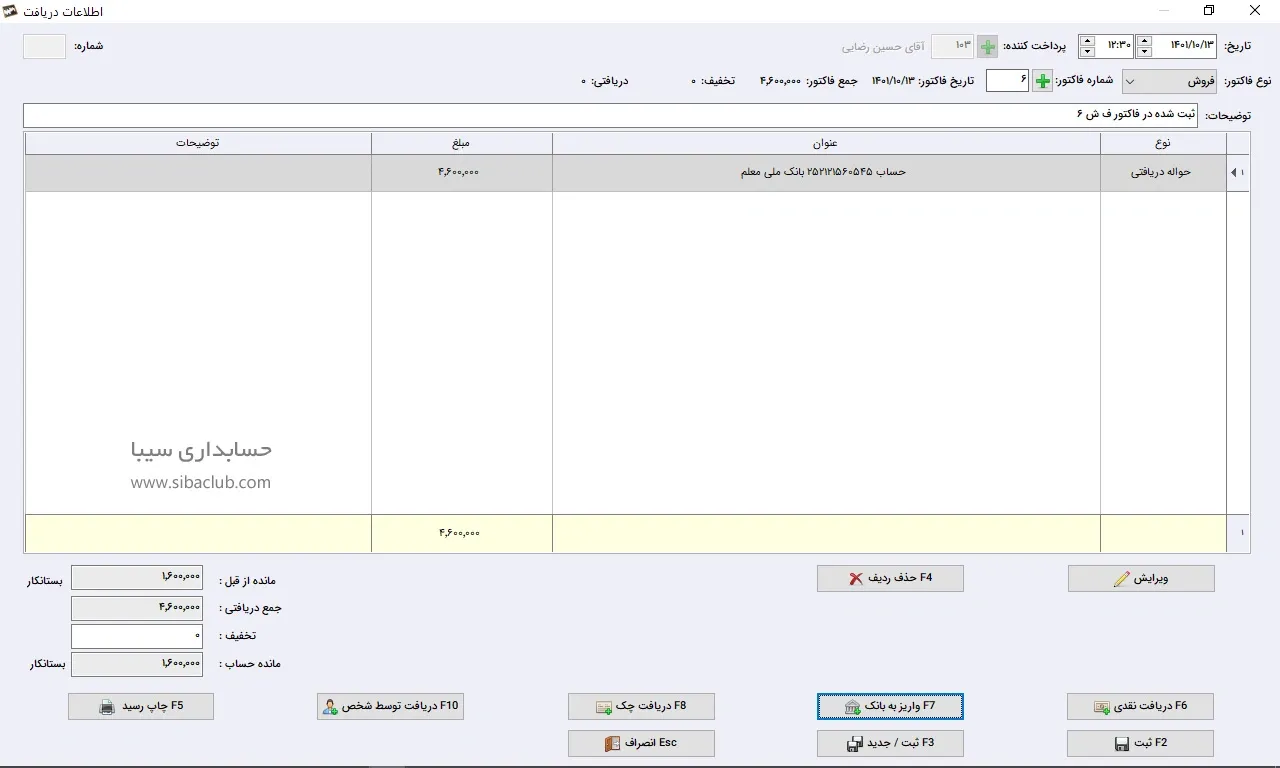The height and width of the screenshot is (768, 1280).
Task: Cancel with the Esc انصراف button
Action: coord(641,743)
